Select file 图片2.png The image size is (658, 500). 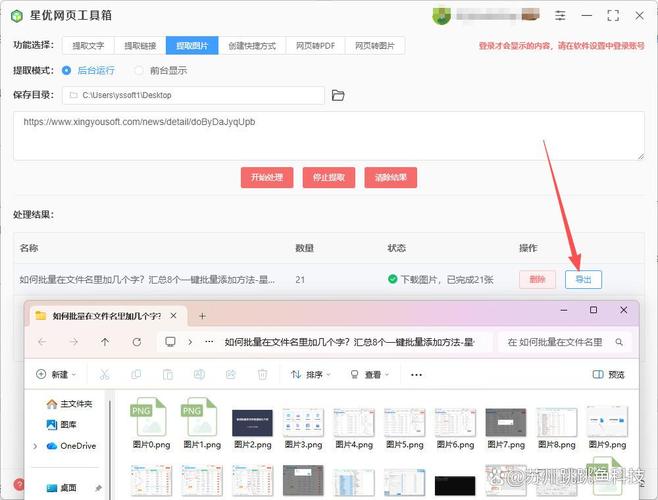point(253,428)
